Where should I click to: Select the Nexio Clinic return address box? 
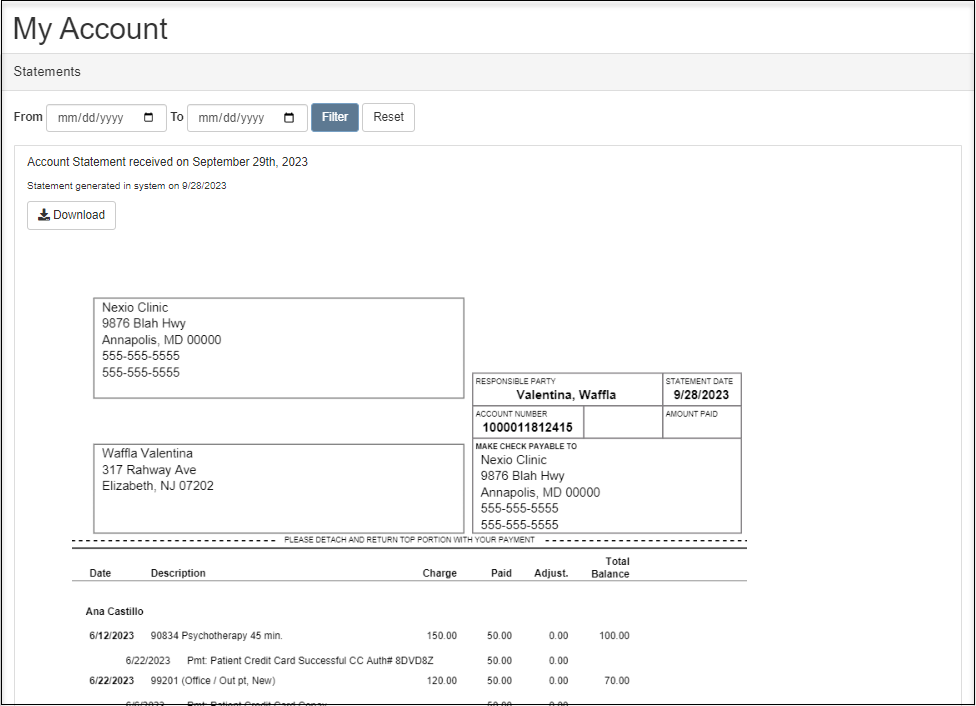click(x=278, y=347)
